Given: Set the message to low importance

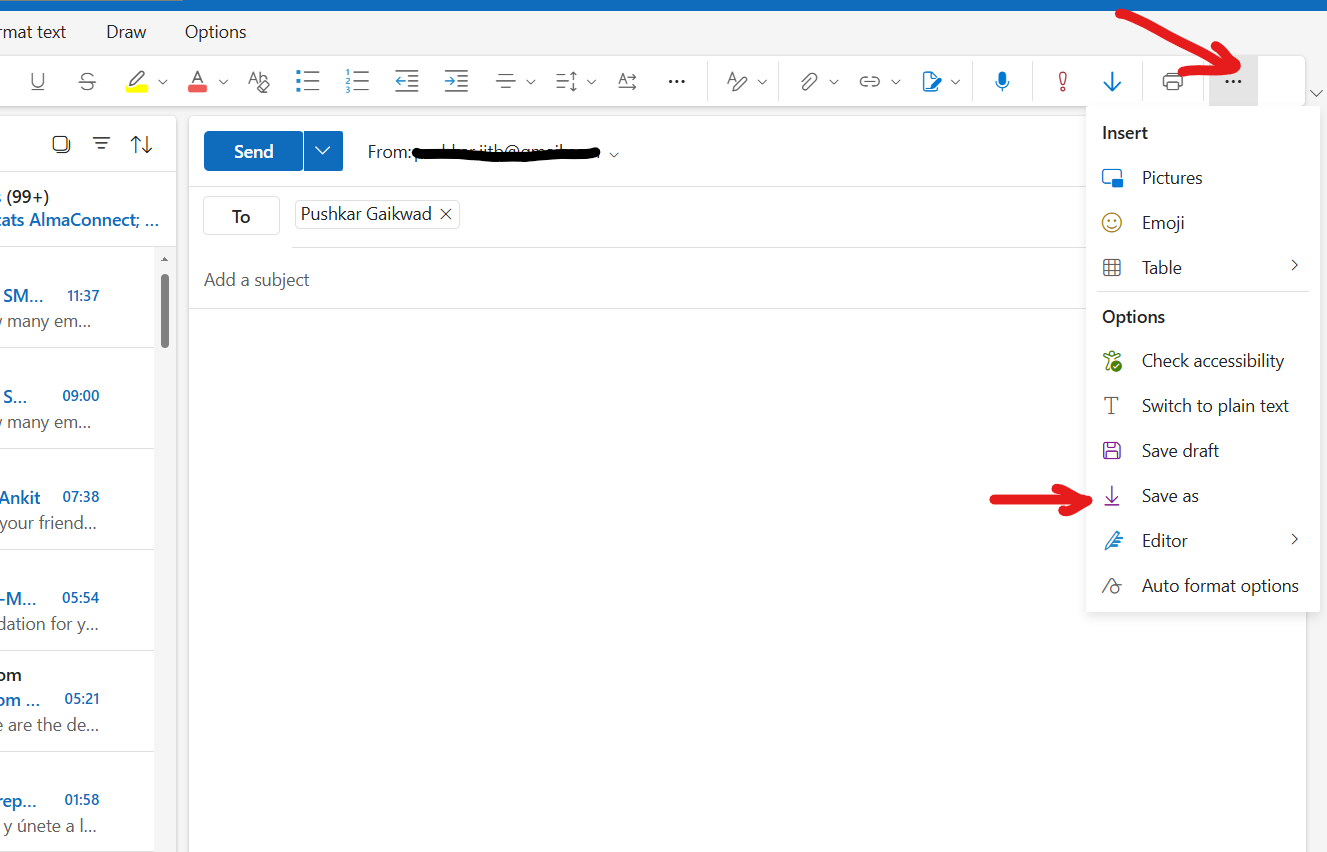Looking at the screenshot, I should tap(1112, 81).
